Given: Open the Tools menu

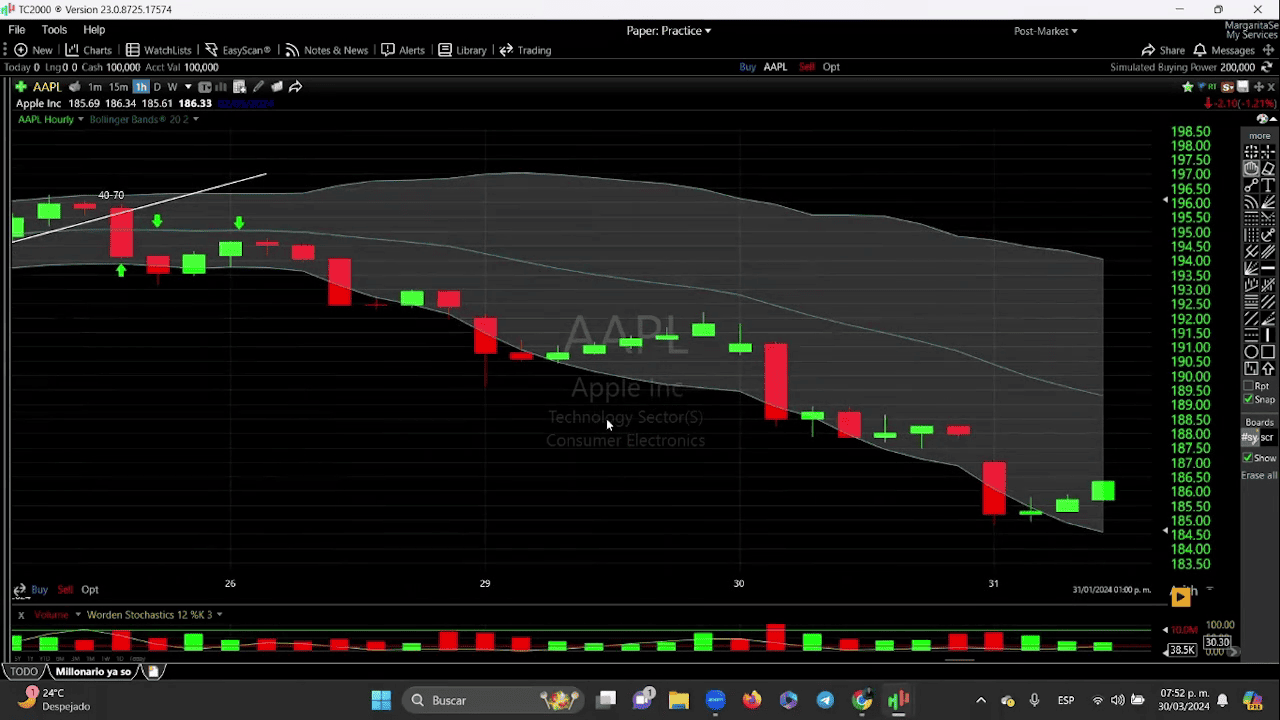Looking at the screenshot, I should (54, 30).
